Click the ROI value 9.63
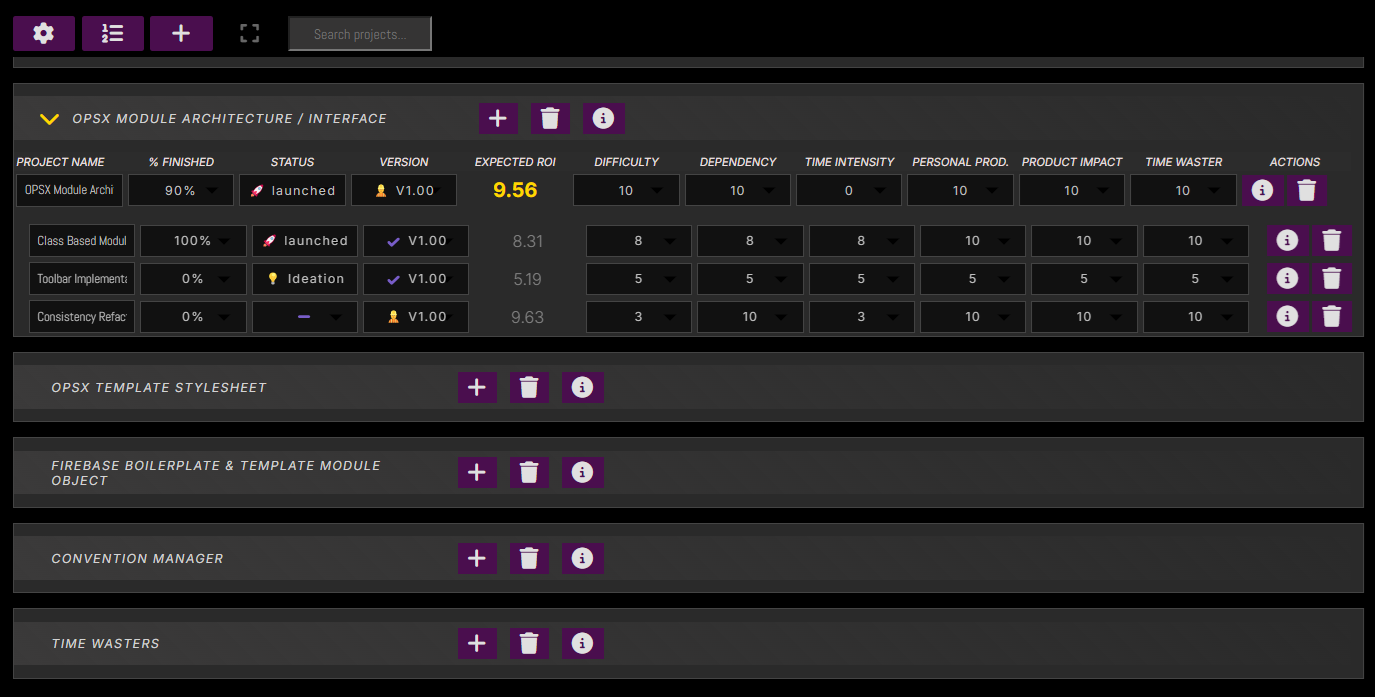 (x=527, y=317)
